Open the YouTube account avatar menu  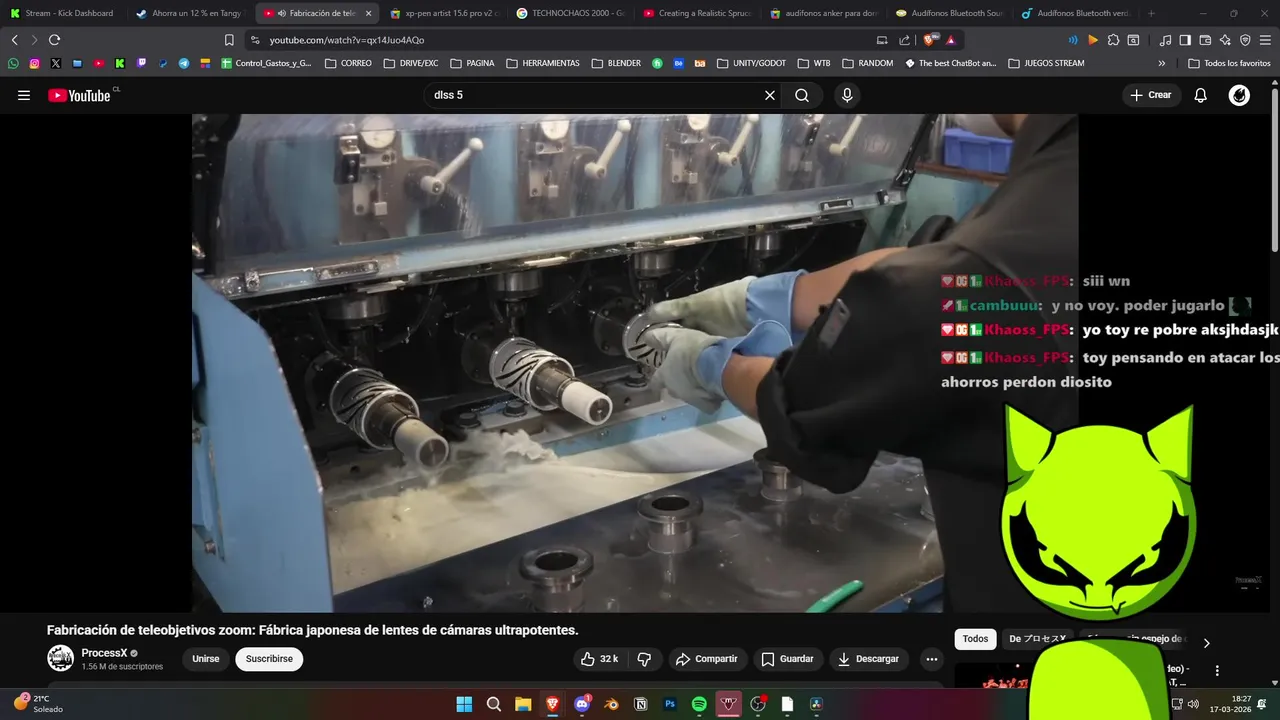tap(1239, 95)
